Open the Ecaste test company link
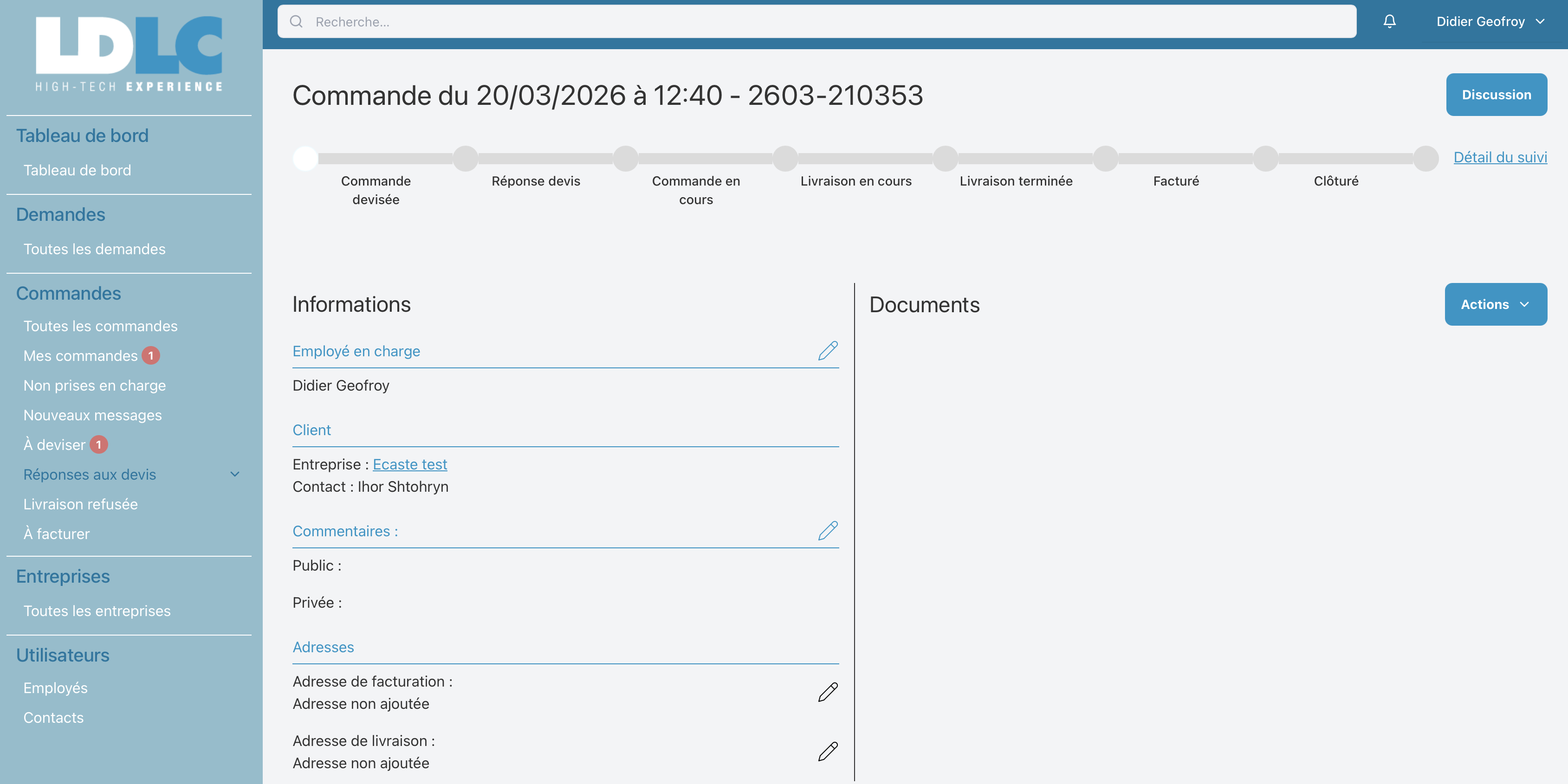The image size is (1568, 784). click(x=410, y=464)
